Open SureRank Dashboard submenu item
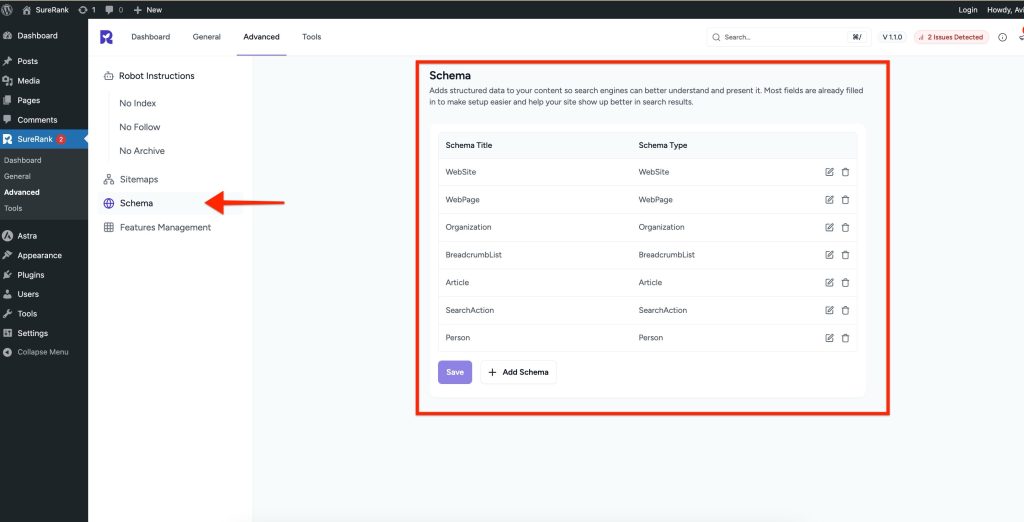Screen dimensions: 1024x522 [22, 160]
